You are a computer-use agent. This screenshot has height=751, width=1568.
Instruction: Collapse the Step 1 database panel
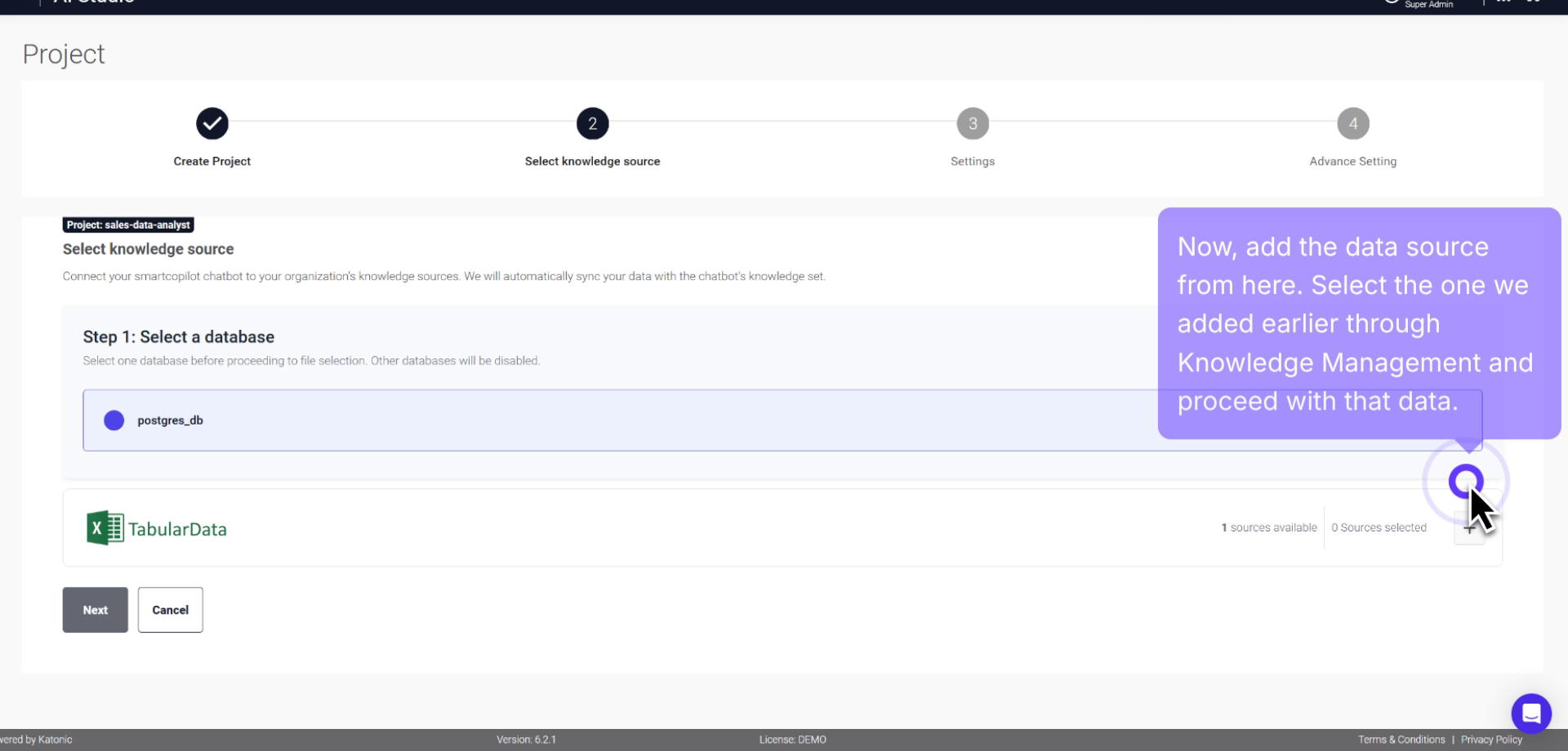coord(178,336)
